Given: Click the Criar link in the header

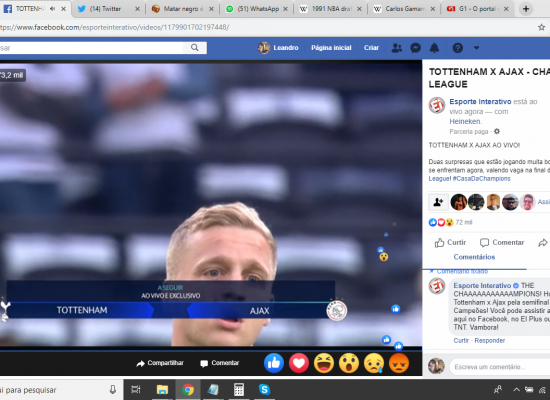Looking at the screenshot, I should point(371,48).
